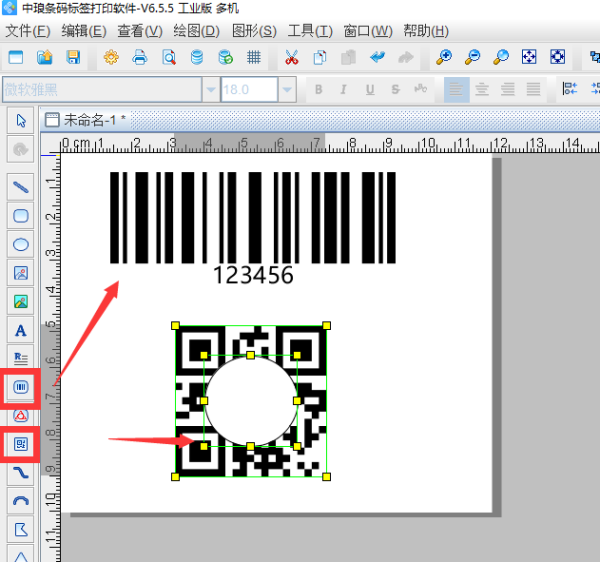Select the arrow pointer tool
Image resolution: width=600 pixels, height=562 pixels.
[21, 121]
